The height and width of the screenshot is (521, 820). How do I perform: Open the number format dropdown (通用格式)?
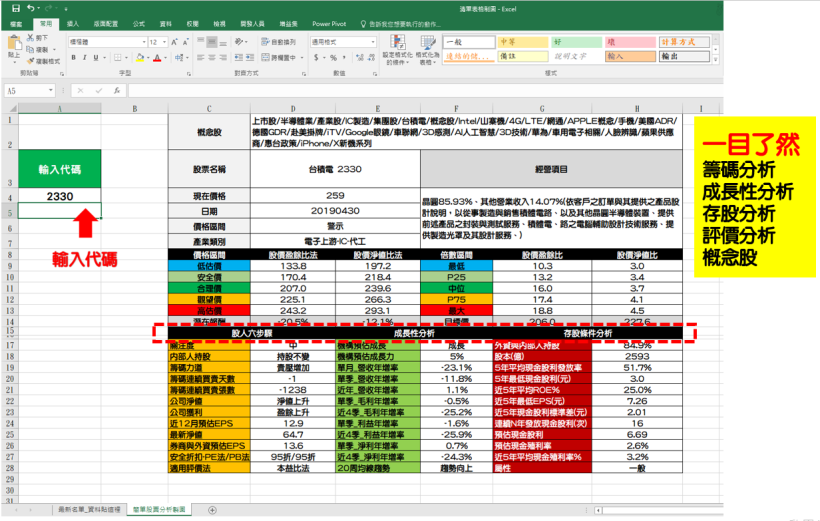coord(373,42)
